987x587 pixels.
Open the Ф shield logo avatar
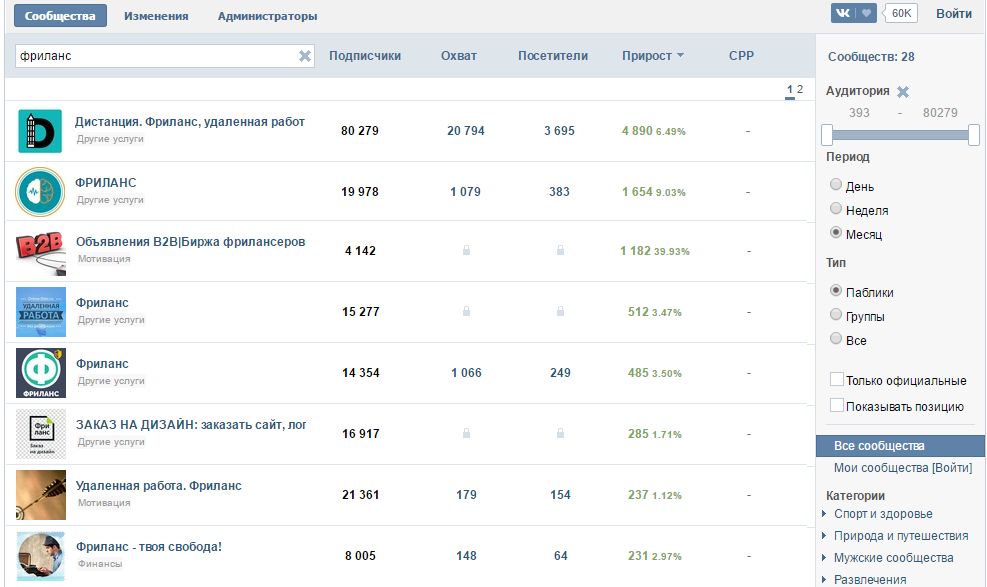(40, 373)
